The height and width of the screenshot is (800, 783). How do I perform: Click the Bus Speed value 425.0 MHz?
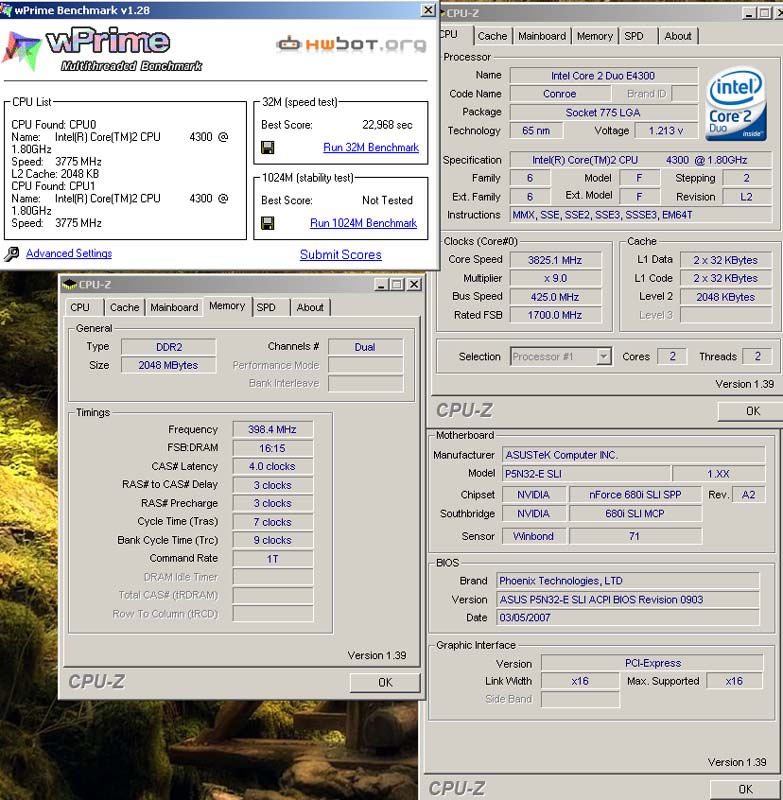(555, 297)
